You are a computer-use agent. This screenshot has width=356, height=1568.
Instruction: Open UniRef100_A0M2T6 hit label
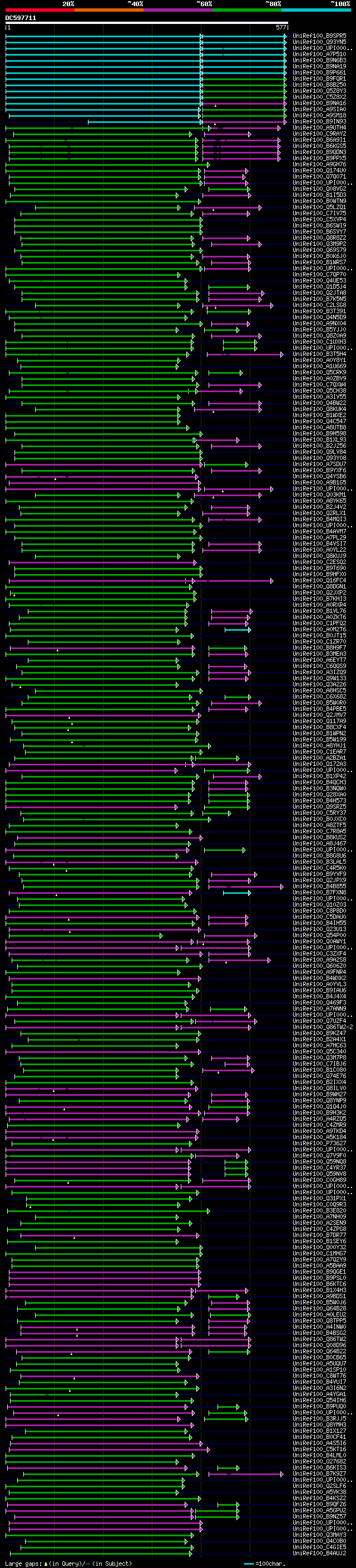pos(319,630)
